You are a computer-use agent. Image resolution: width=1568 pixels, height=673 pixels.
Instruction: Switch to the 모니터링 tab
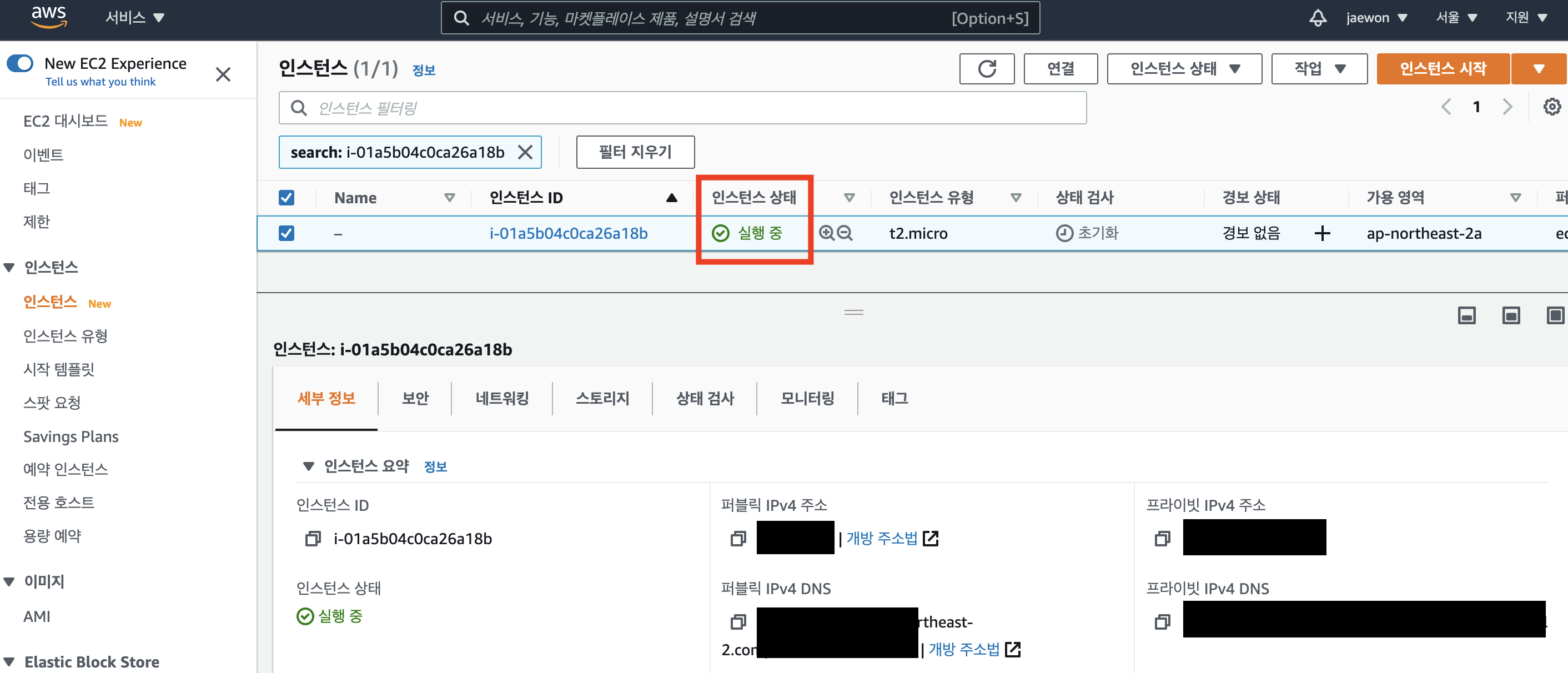[x=807, y=399]
